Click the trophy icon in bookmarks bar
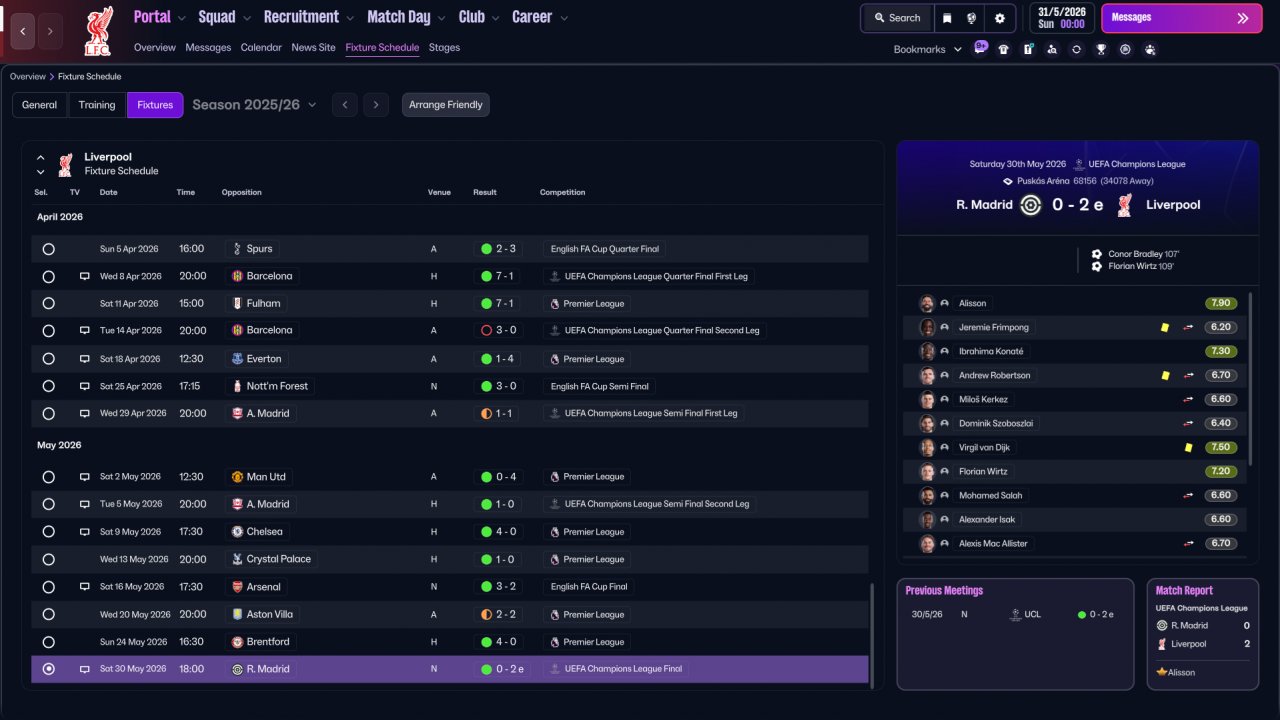 1101,49
